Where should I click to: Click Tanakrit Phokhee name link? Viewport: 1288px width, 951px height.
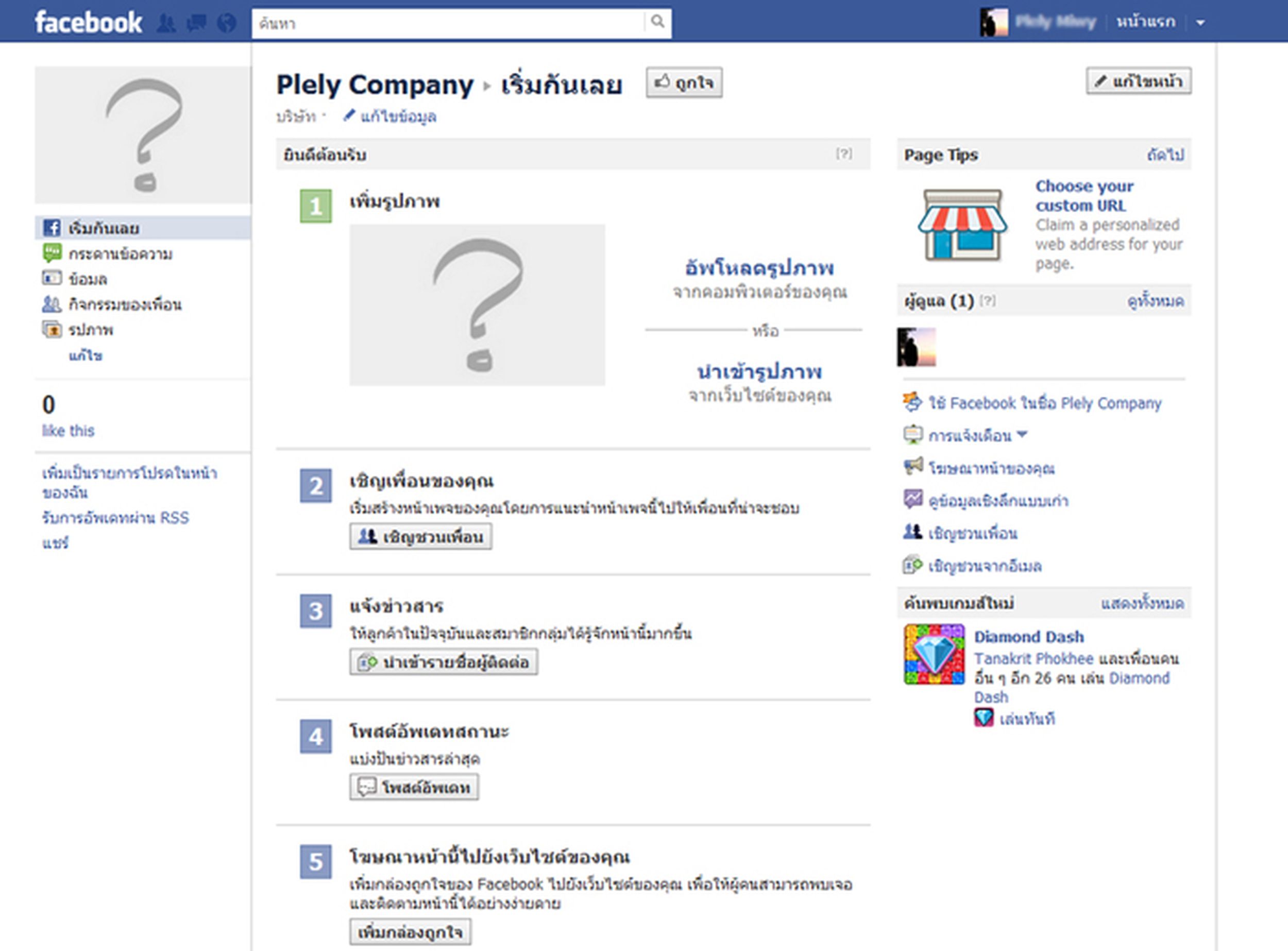[x=1033, y=658]
